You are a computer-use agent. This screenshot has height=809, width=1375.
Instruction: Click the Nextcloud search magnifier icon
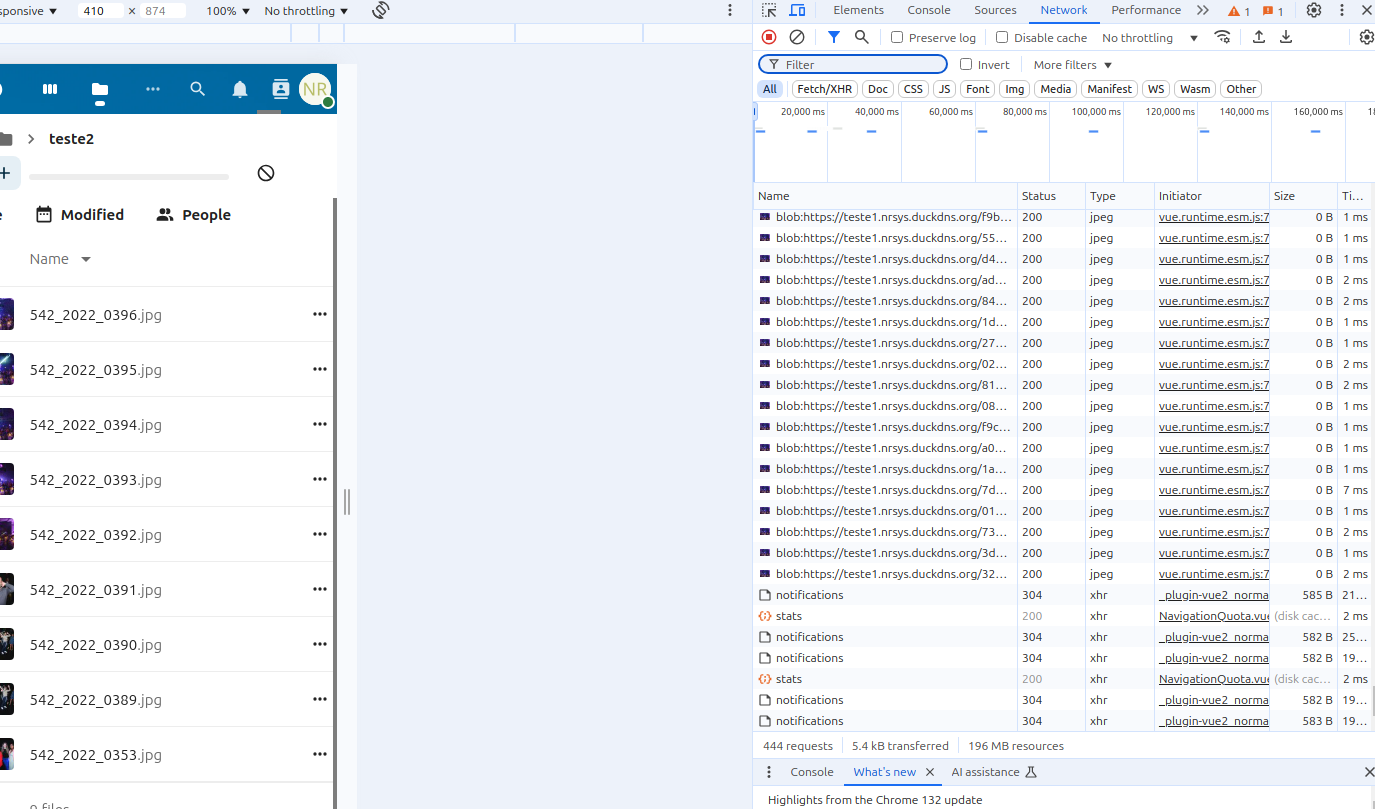(198, 89)
